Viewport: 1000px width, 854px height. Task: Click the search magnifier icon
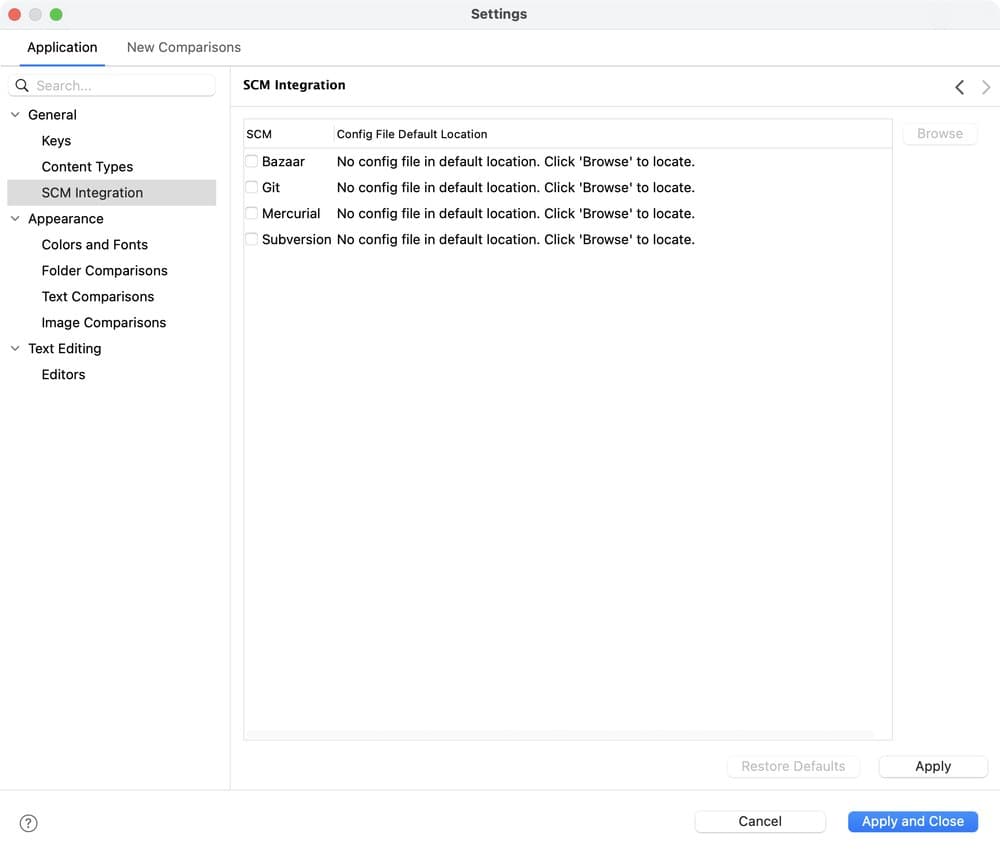(x=22, y=85)
